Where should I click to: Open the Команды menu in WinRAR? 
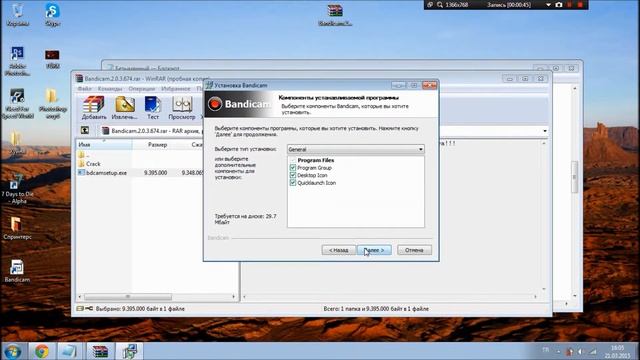point(110,89)
